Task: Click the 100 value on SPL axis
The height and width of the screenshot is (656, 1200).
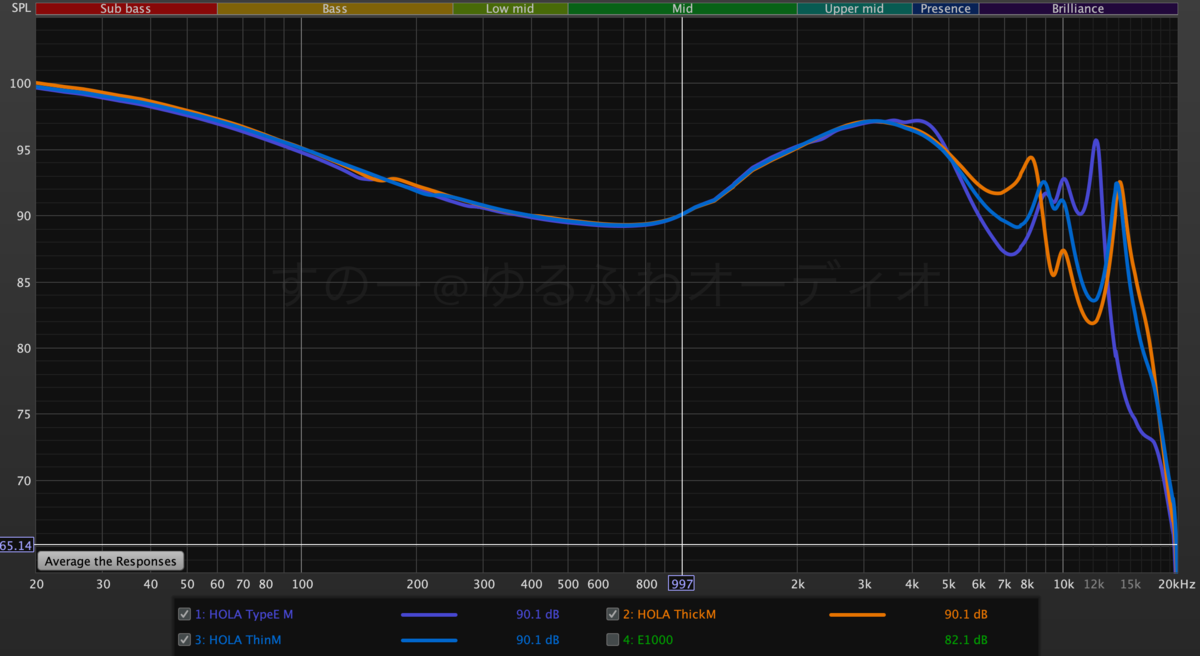Action: pos(20,83)
